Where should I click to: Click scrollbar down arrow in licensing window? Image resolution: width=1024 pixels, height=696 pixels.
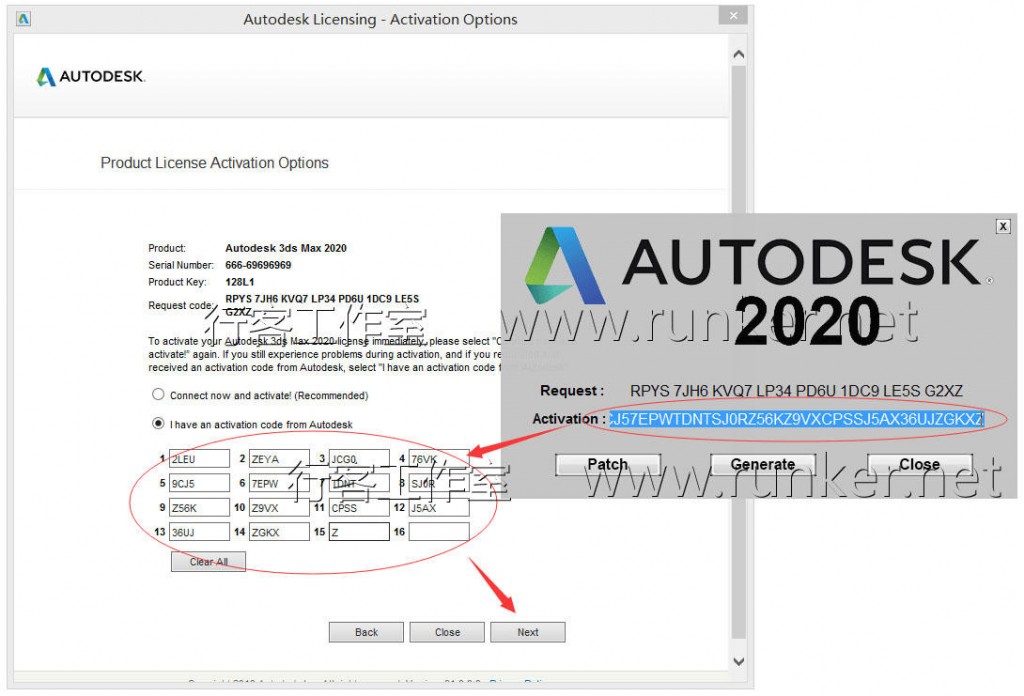click(739, 661)
